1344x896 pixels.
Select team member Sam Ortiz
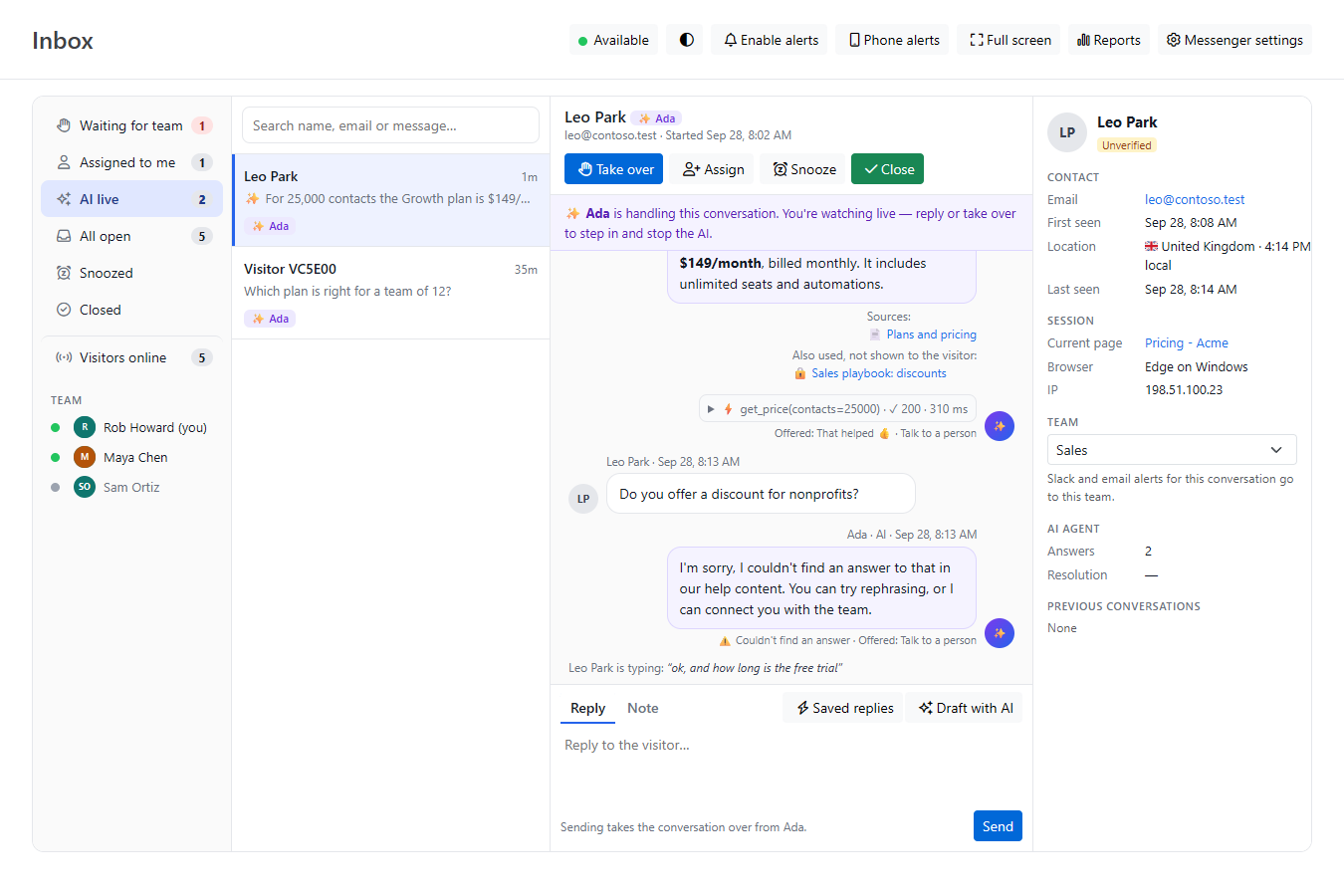click(x=131, y=487)
